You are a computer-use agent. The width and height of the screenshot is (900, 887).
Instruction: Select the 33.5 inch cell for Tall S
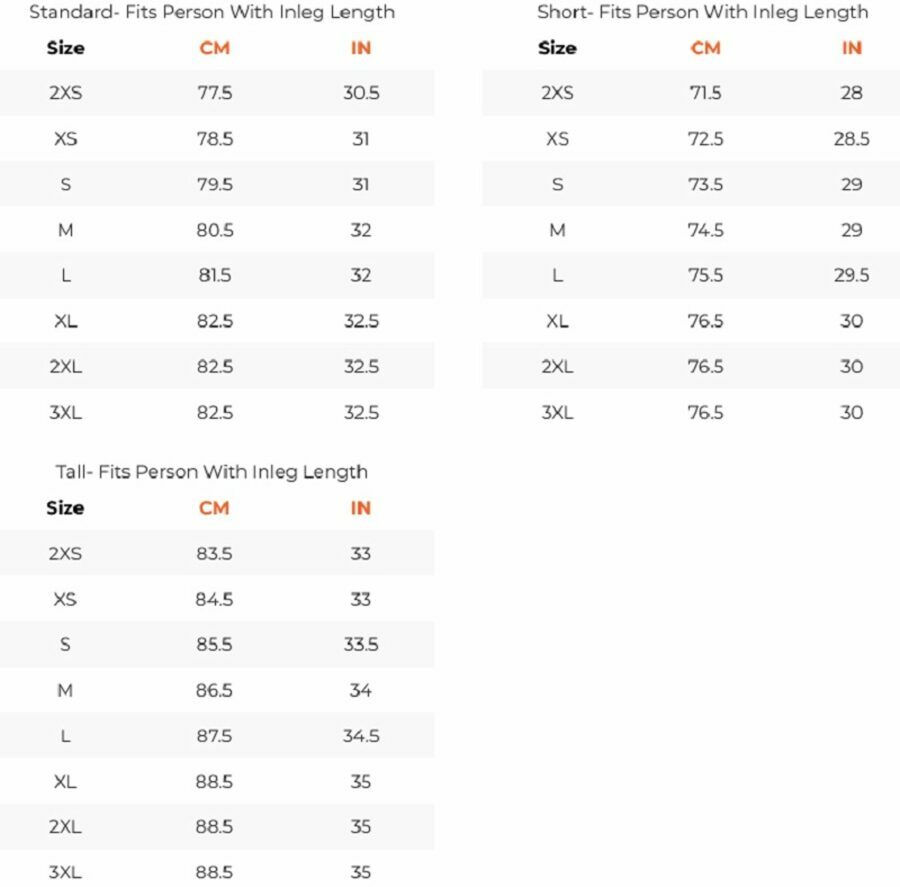click(x=361, y=645)
